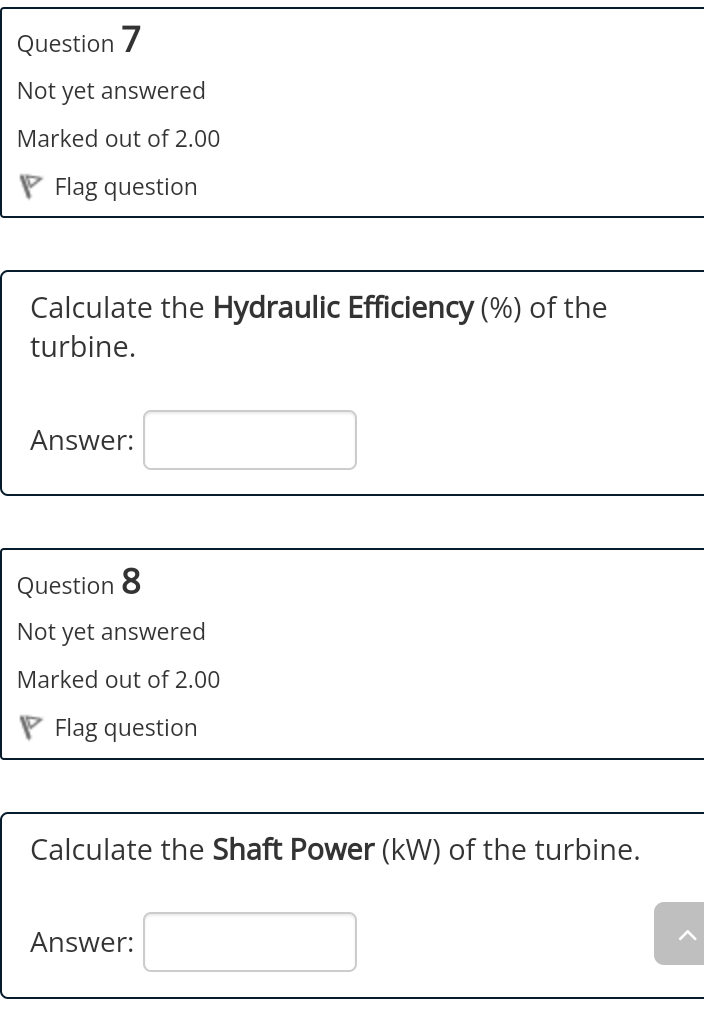Click the bold "Hydraulic Efficiency" text
Viewport: 704px width, 1016px height.
tap(342, 308)
